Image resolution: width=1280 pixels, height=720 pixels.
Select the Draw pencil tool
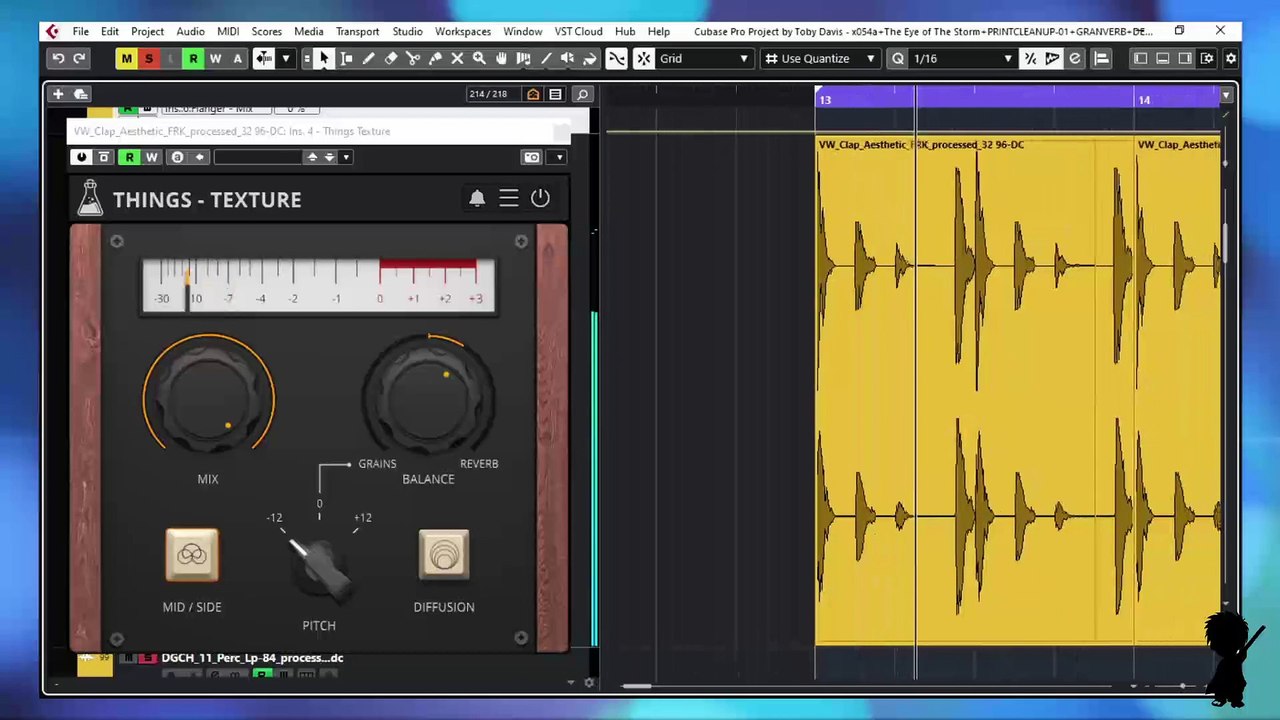pos(368,59)
